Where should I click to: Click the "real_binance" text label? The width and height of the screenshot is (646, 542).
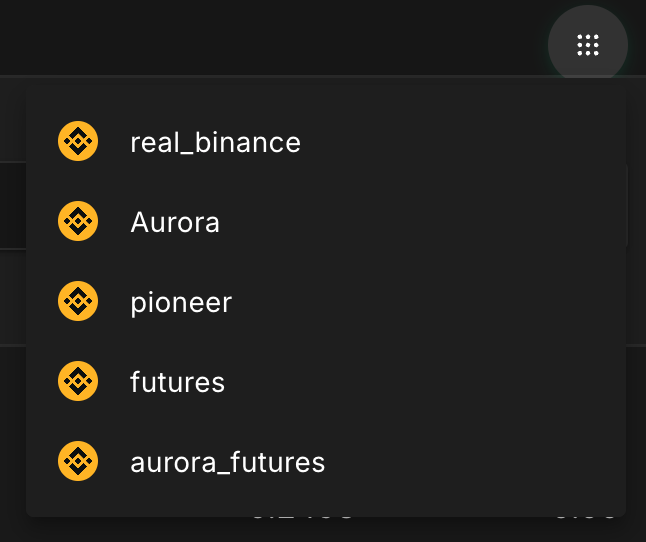click(x=215, y=142)
